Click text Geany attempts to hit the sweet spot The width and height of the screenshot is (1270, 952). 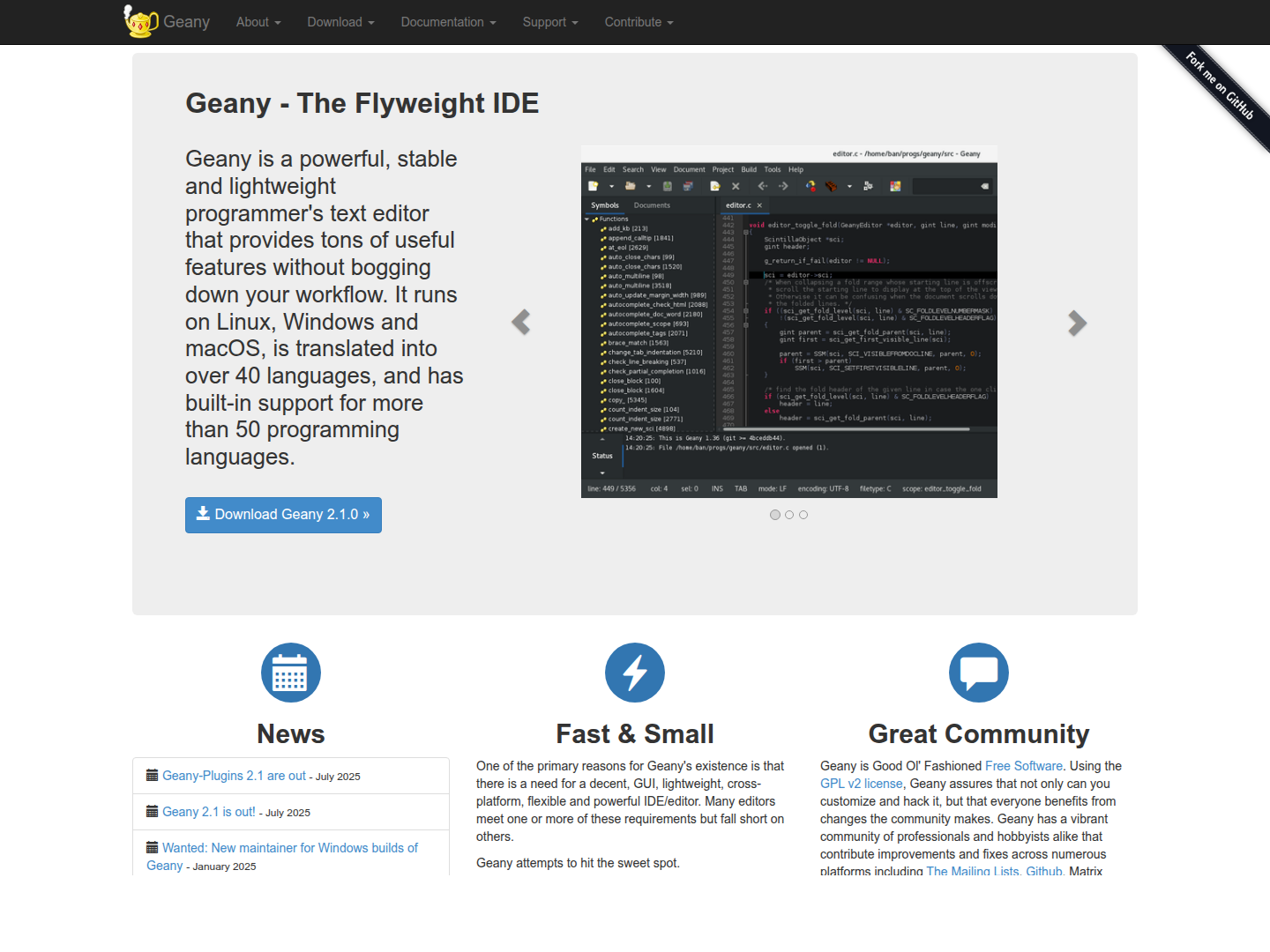tap(578, 863)
